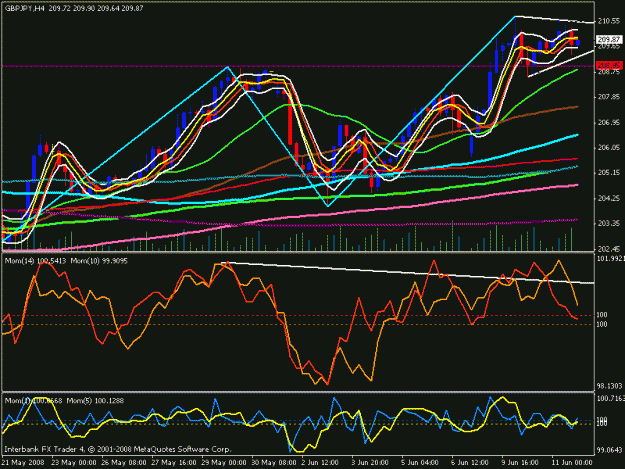Click the 206.95 price axis value
625x469 pixels.
tap(609, 122)
